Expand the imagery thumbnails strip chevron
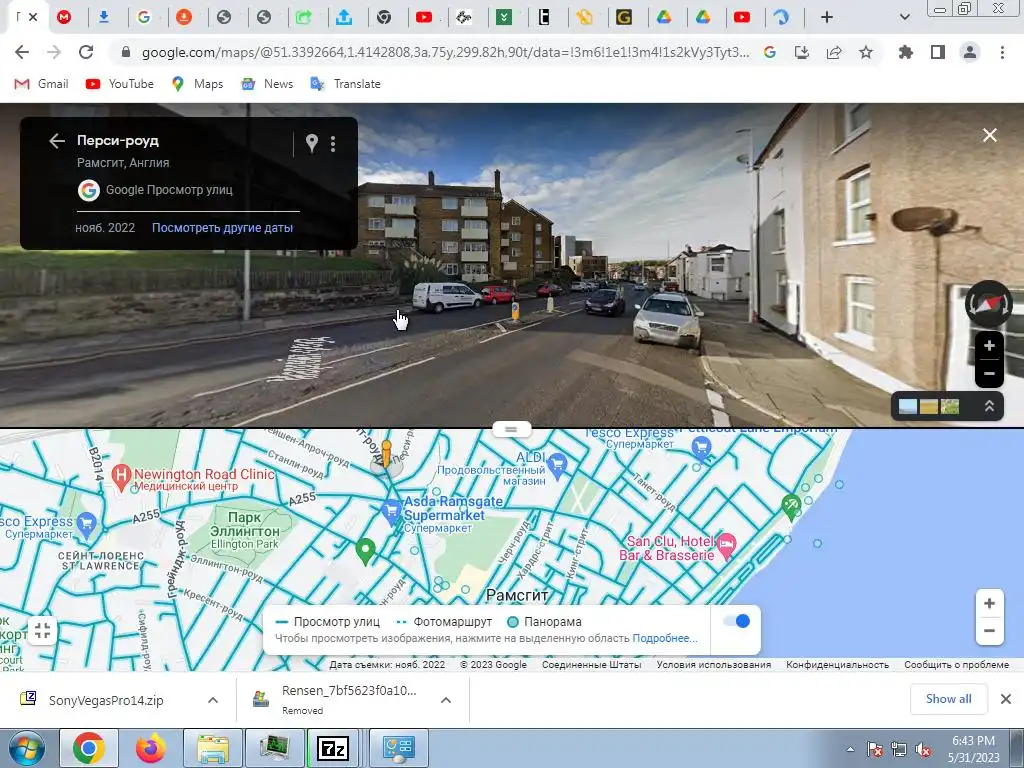Viewport: 1024px width, 768px height. pos(989,406)
